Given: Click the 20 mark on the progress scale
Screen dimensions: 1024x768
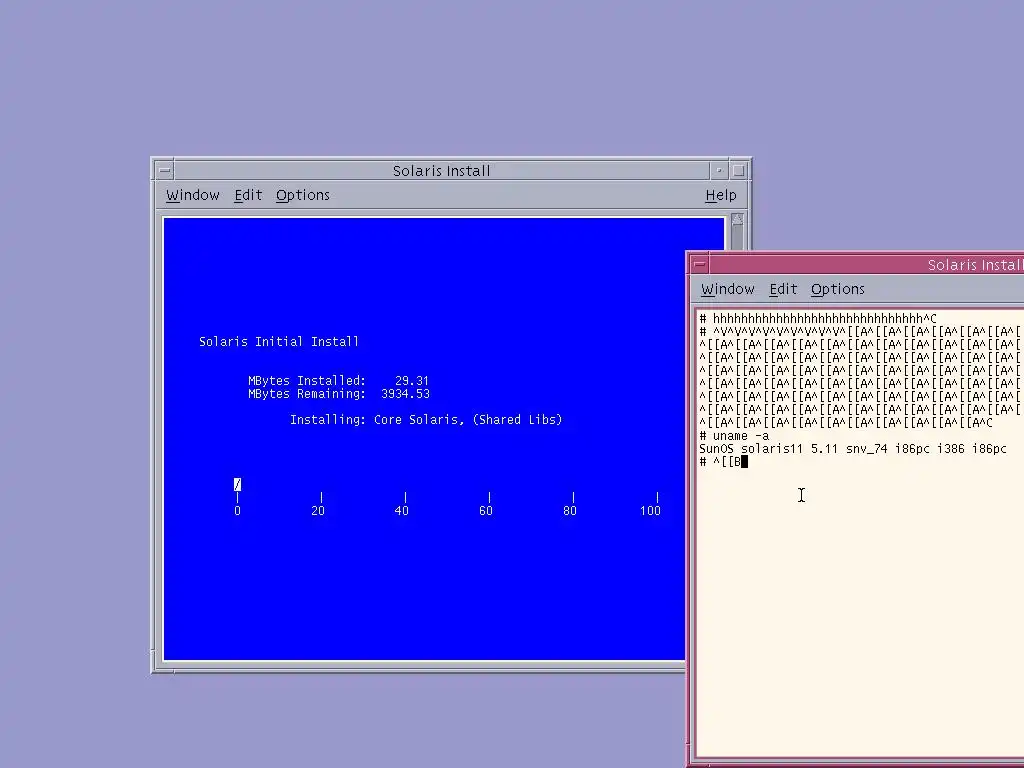Looking at the screenshot, I should click(x=318, y=511).
